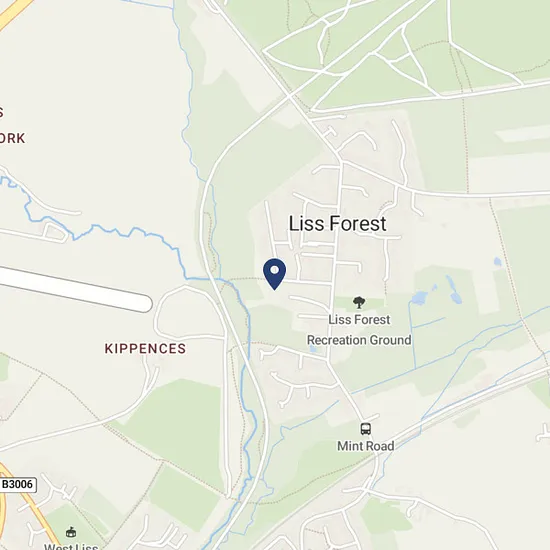Select the Mint Road bus stop icon
550x550 pixels.
pyautogui.click(x=365, y=429)
